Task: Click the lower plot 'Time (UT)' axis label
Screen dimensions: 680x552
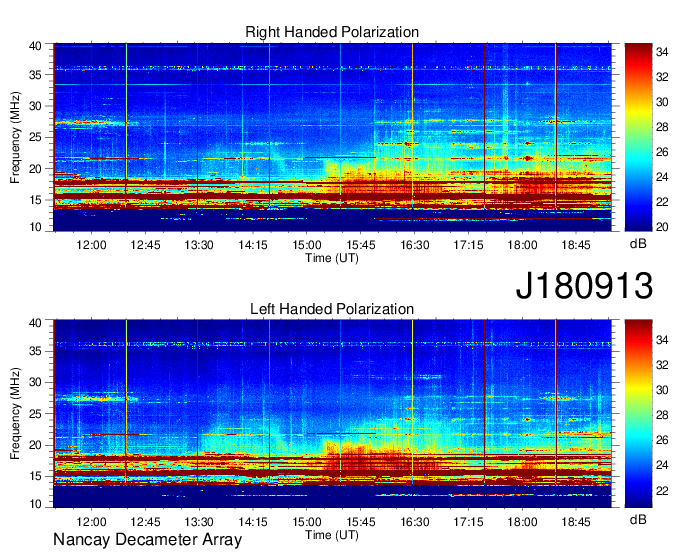Action: 332,535
